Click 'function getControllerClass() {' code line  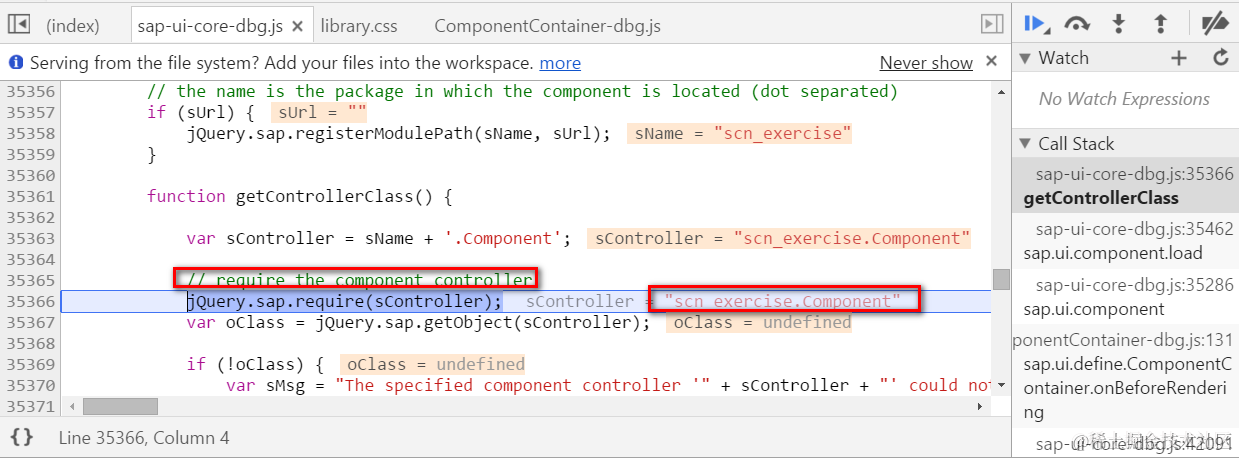coord(300,197)
